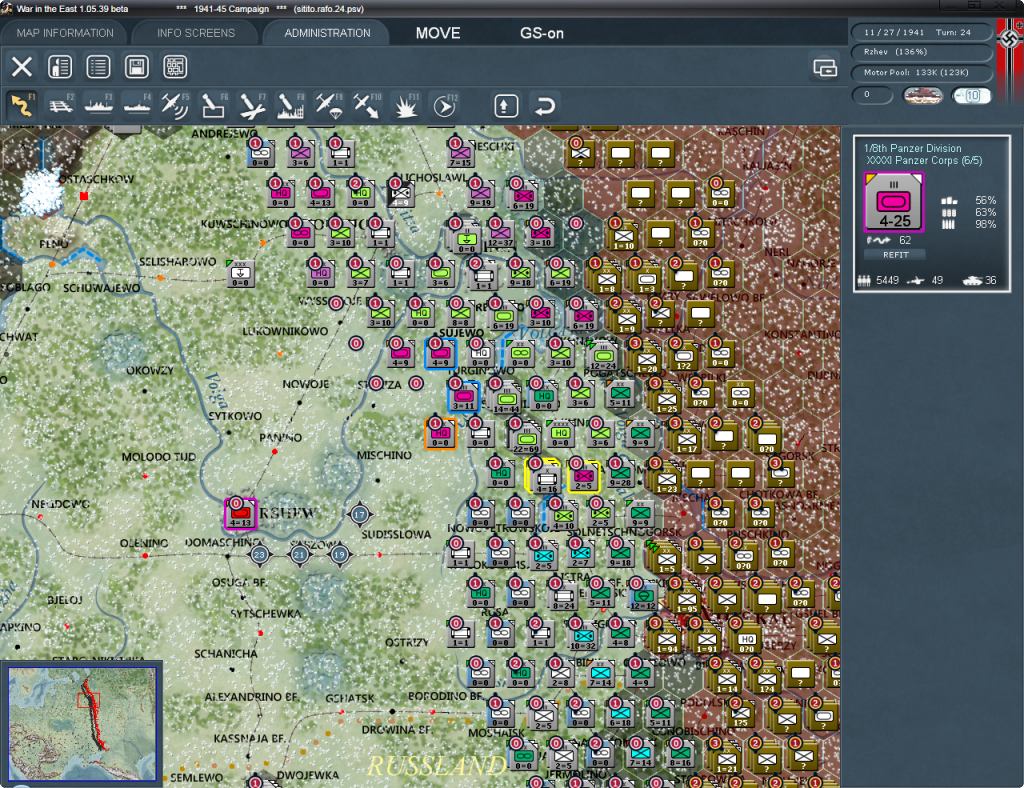Select the 8=24 unit counter
Viewport: 1024px width, 788px height.
click(x=564, y=596)
